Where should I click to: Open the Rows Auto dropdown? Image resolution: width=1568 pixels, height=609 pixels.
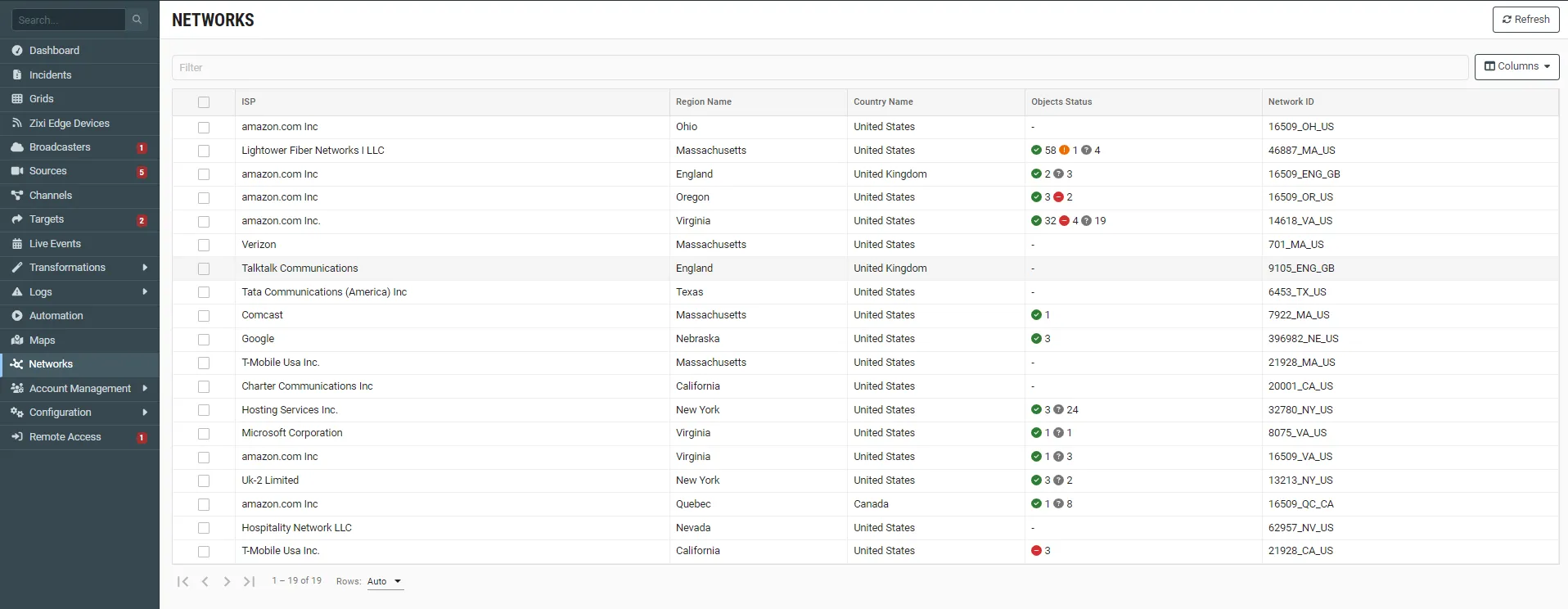pos(385,582)
